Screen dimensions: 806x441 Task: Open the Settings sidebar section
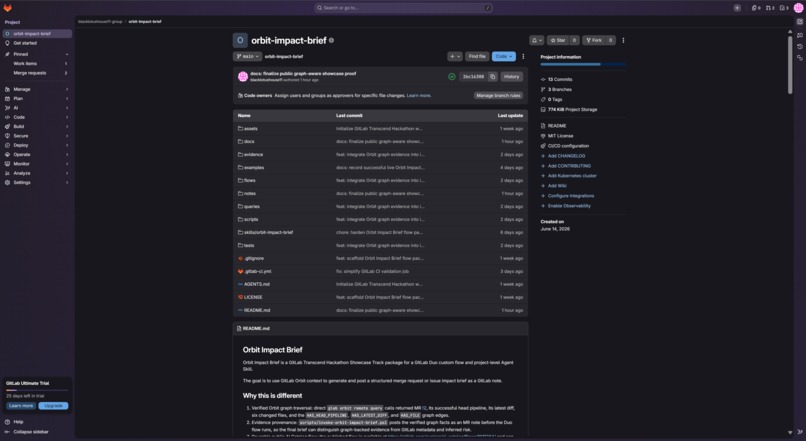click(36, 182)
